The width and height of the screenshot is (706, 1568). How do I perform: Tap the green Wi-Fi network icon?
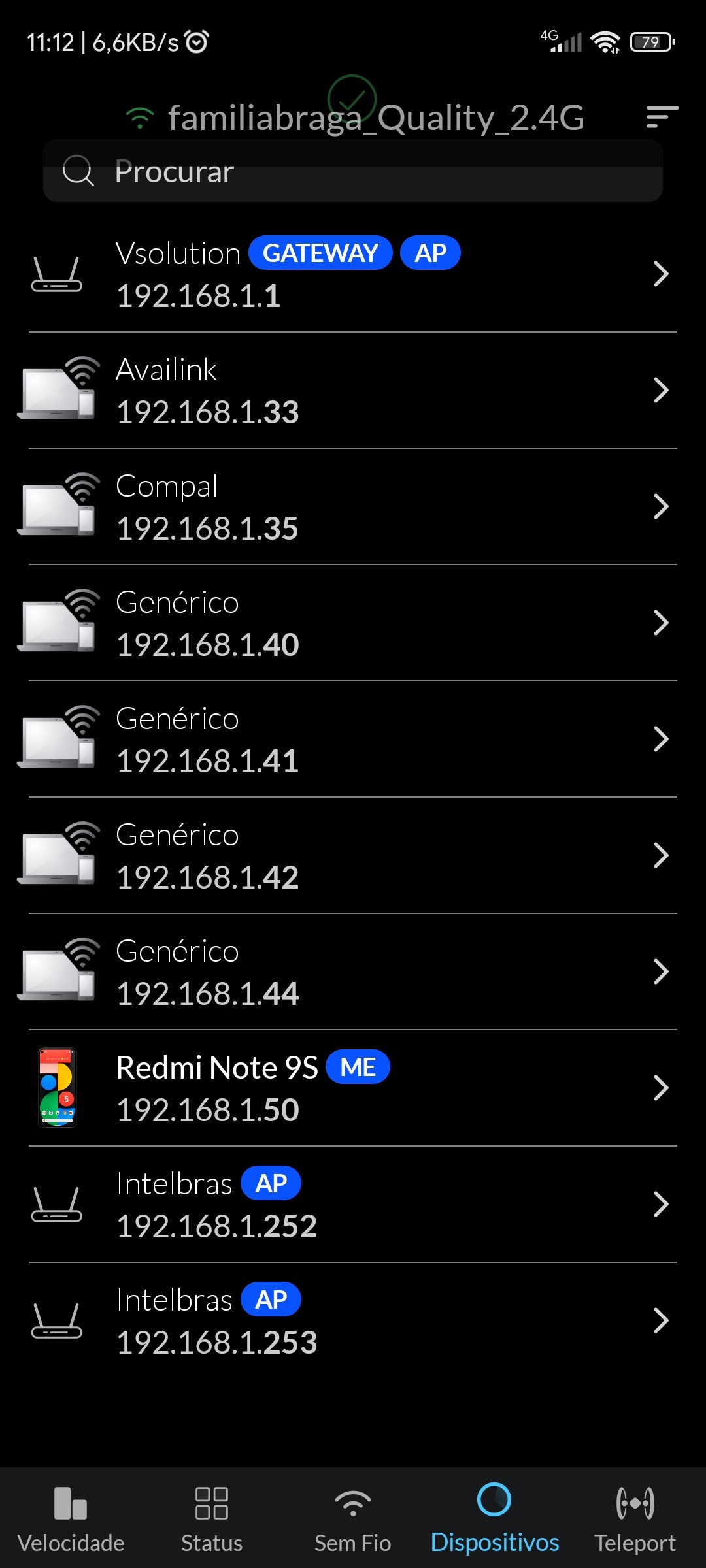tap(140, 118)
